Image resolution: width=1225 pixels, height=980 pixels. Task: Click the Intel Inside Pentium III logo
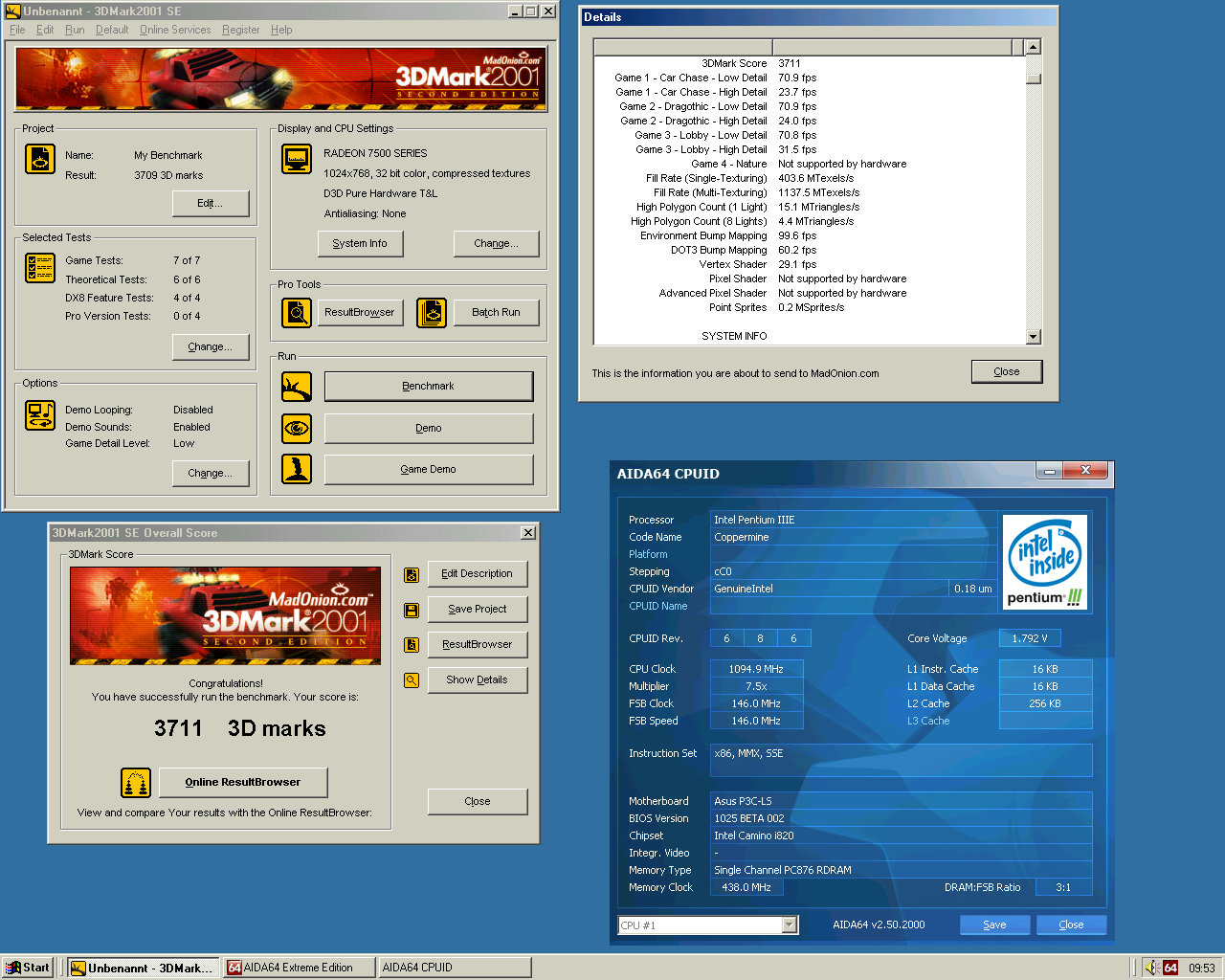(1045, 563)
